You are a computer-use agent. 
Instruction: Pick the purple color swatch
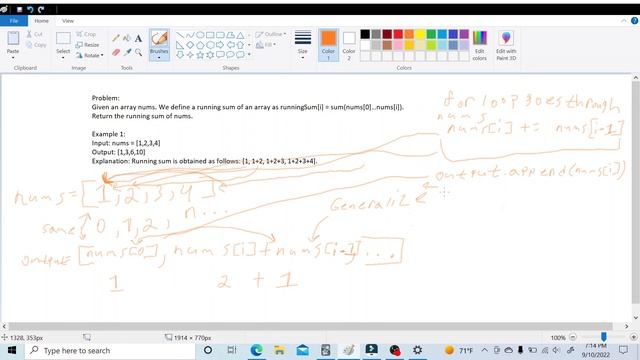(464, 34)
